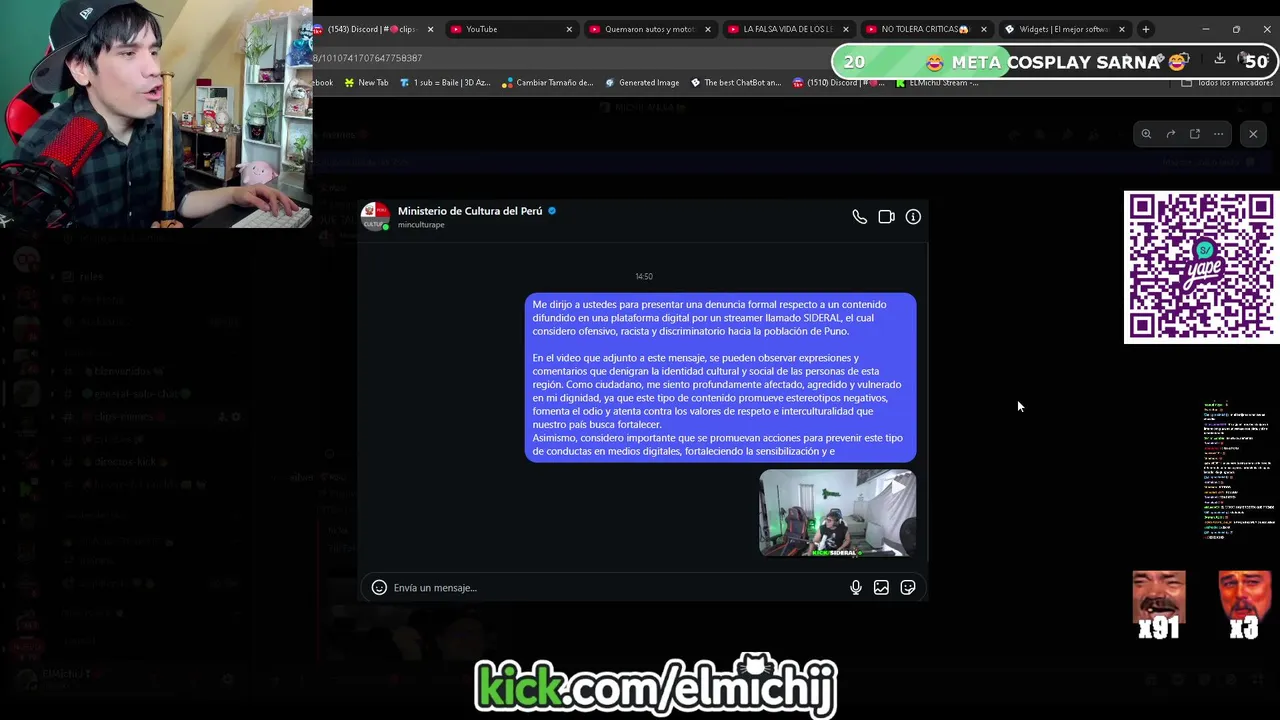Open the sticker picker icon
1280x720 pixels.
[908, 588]
